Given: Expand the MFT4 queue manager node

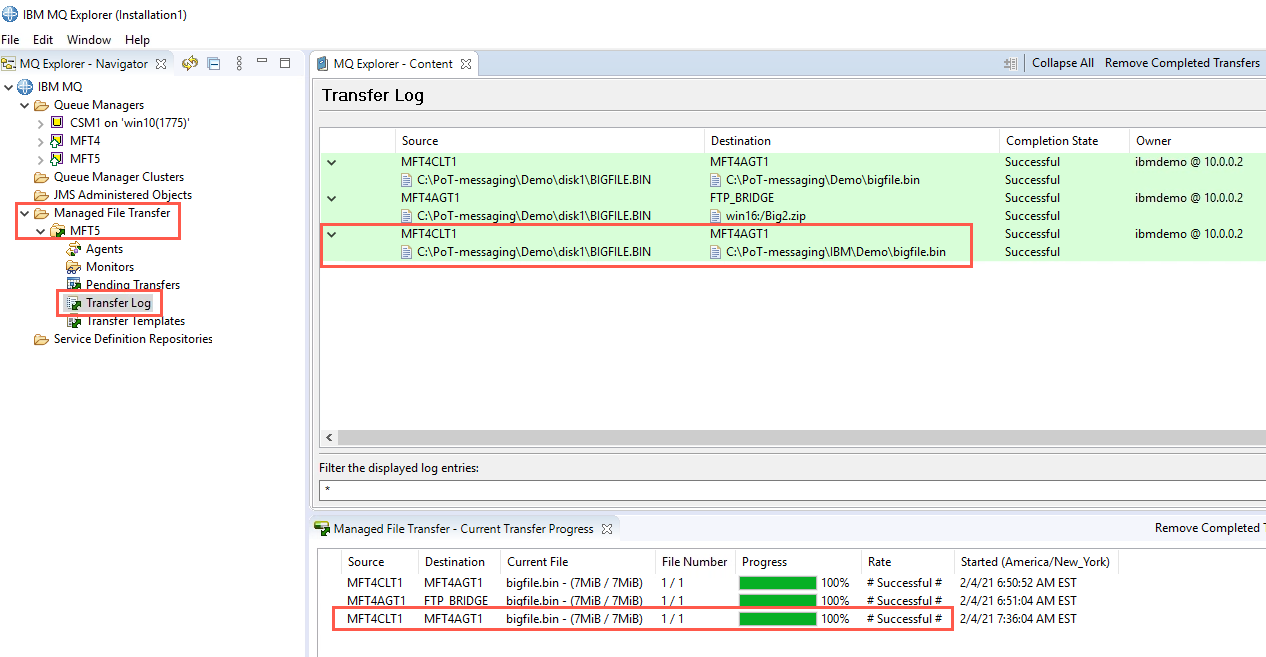Looking at the screenshot, I should click(x=41, y=141).
